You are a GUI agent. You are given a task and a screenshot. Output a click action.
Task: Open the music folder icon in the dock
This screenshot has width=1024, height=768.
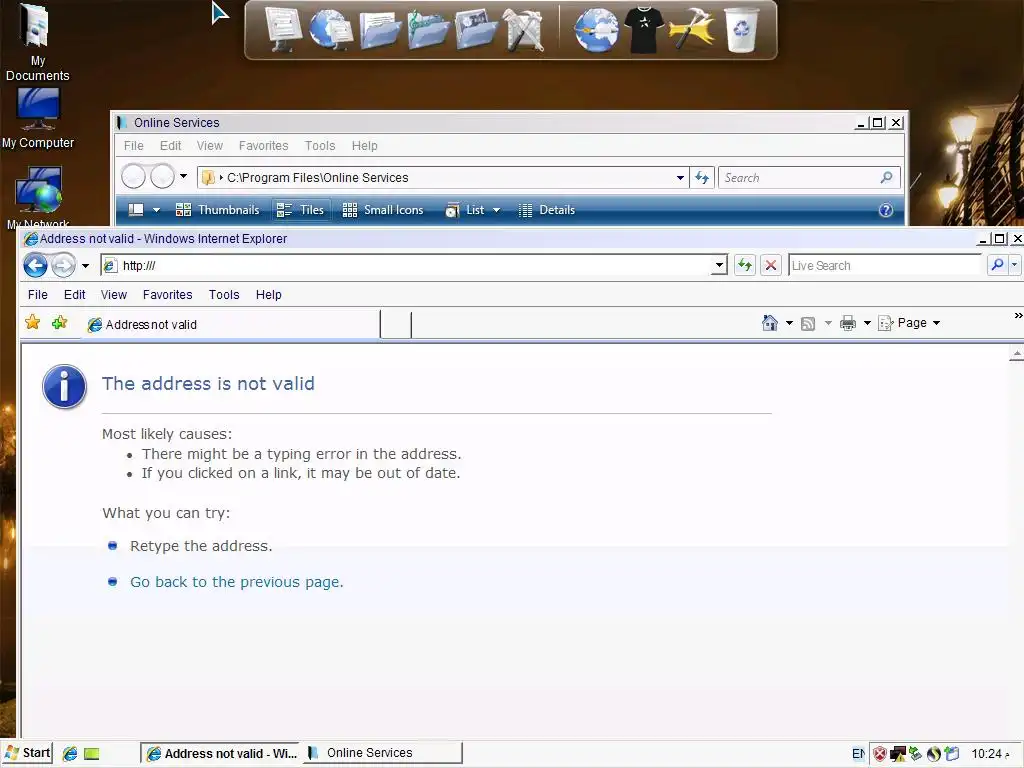tap(428, 30)
